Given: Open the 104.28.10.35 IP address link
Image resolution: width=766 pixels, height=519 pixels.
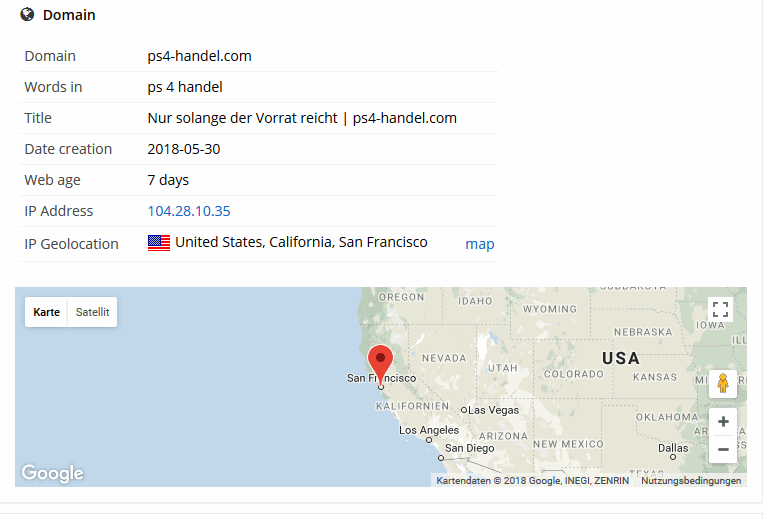Looking at the screenshot, I should (x=189, y=211).
